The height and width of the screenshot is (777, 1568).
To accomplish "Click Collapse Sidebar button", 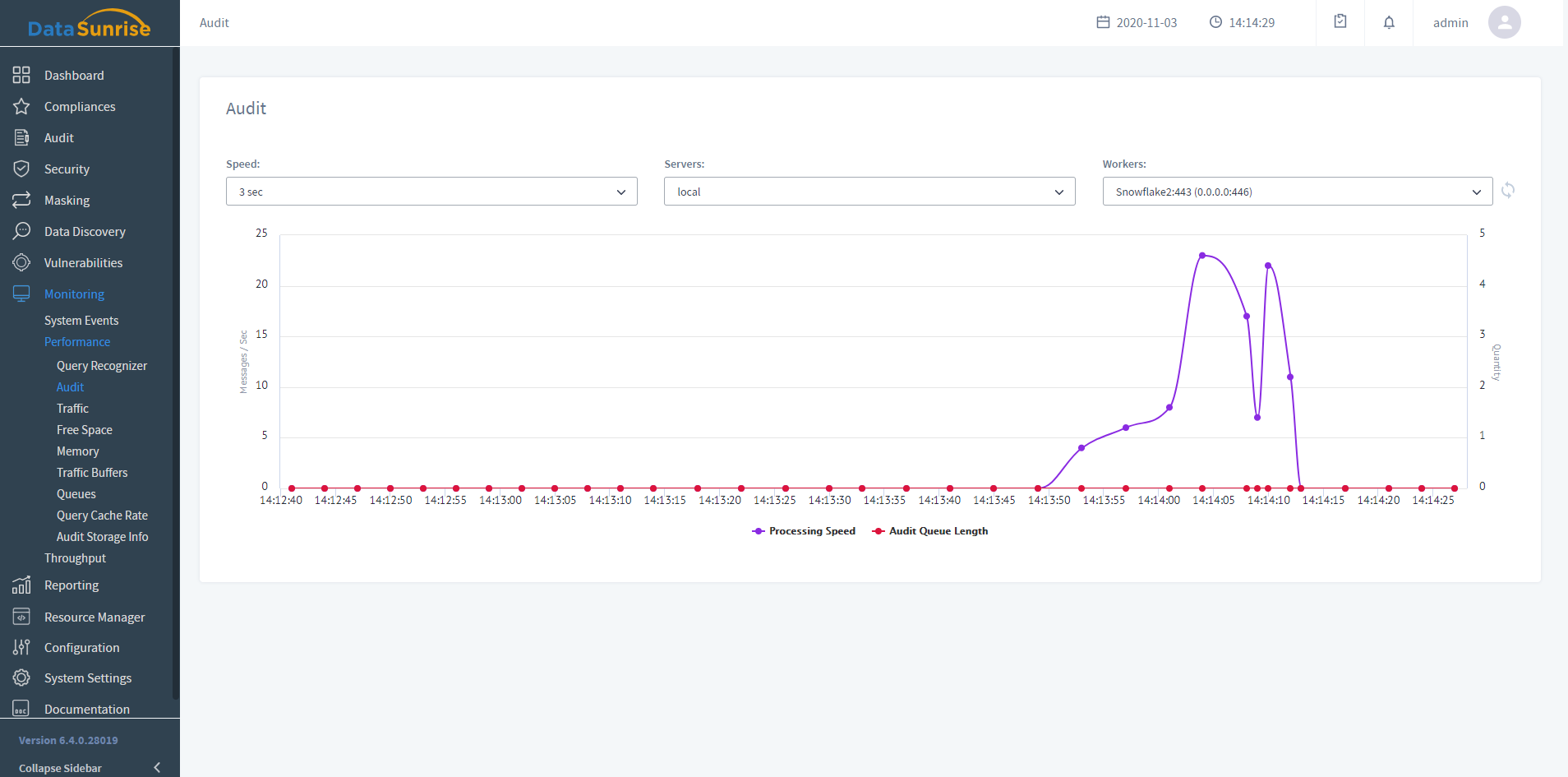I will tap(89, 768).
